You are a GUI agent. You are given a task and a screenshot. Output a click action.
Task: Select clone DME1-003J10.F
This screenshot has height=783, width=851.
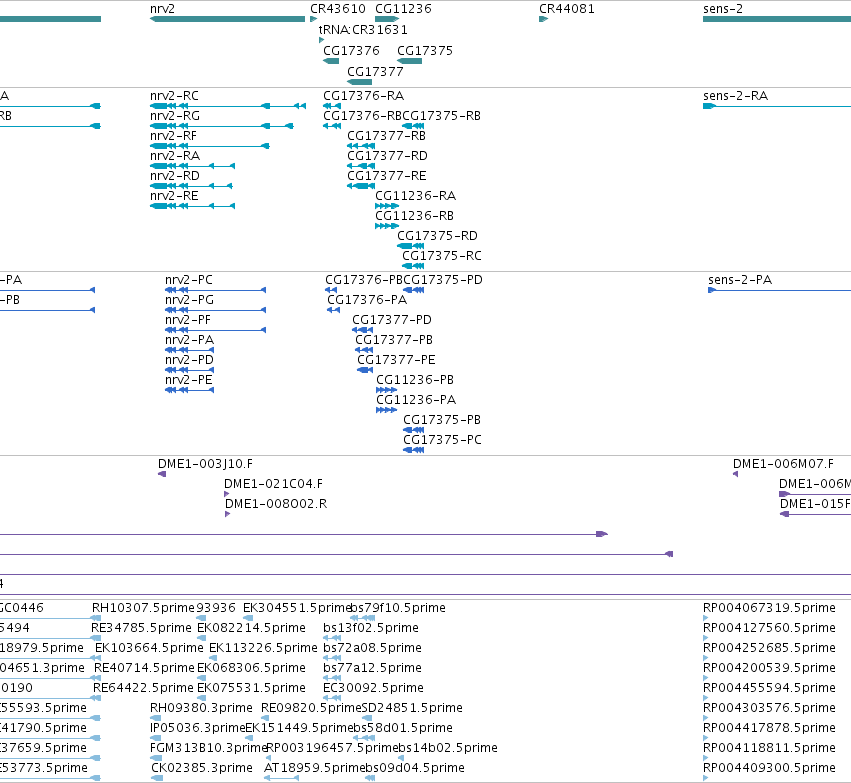click(205, 464)
